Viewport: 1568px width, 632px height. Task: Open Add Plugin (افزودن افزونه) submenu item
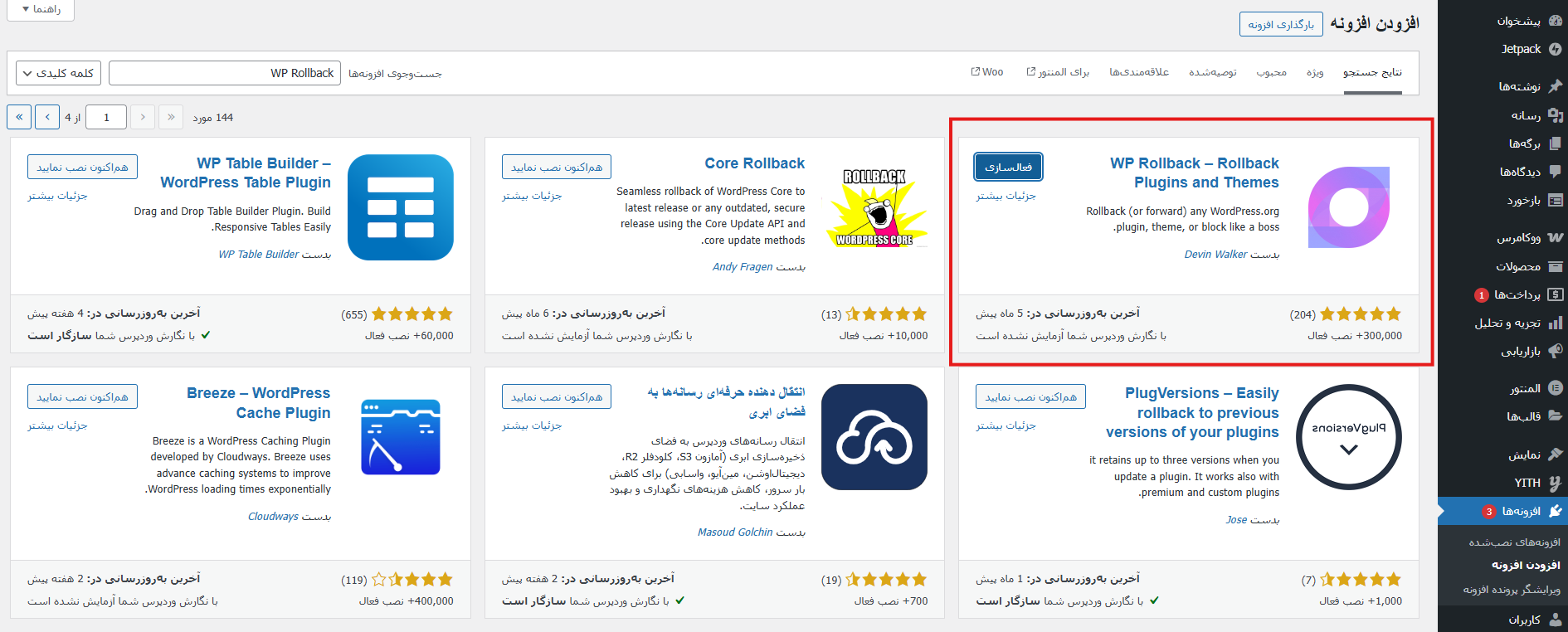[x=1526, y=566]
